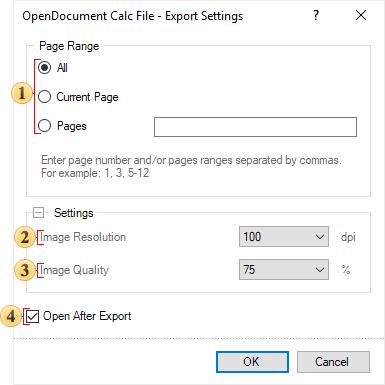Screen dimensions: 385x385
Task: Click the numbered callout badge 1
Action: [x=22, y=93]
